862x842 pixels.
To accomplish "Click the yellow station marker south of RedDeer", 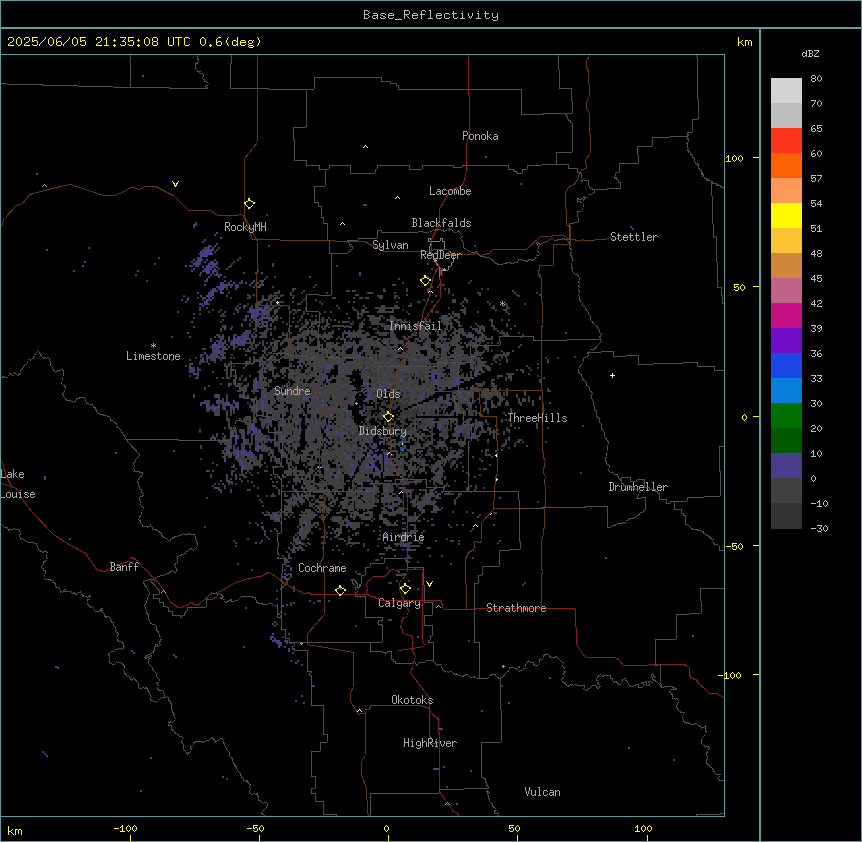I will [x=425, y=281].
